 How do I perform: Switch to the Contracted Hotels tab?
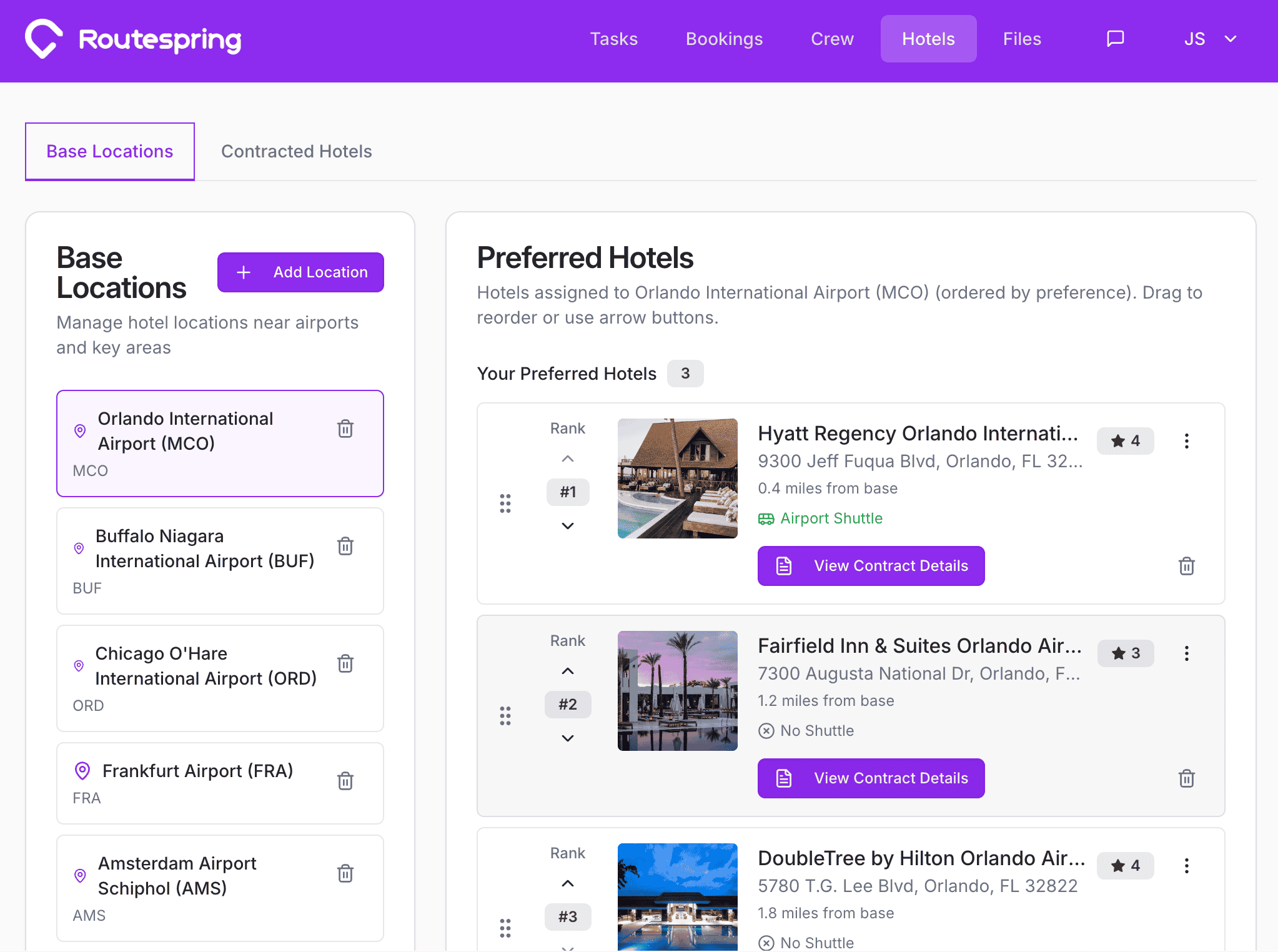pyautogui.click(x=296, y=151)
